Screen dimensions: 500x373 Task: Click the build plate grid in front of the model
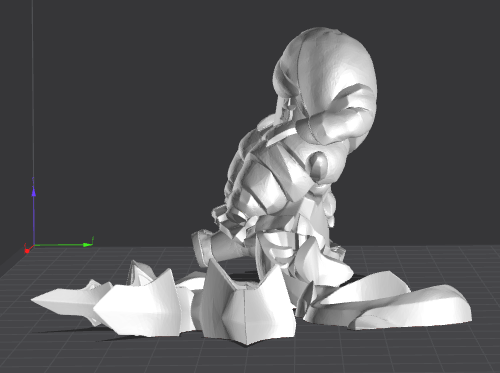point(233,358)
